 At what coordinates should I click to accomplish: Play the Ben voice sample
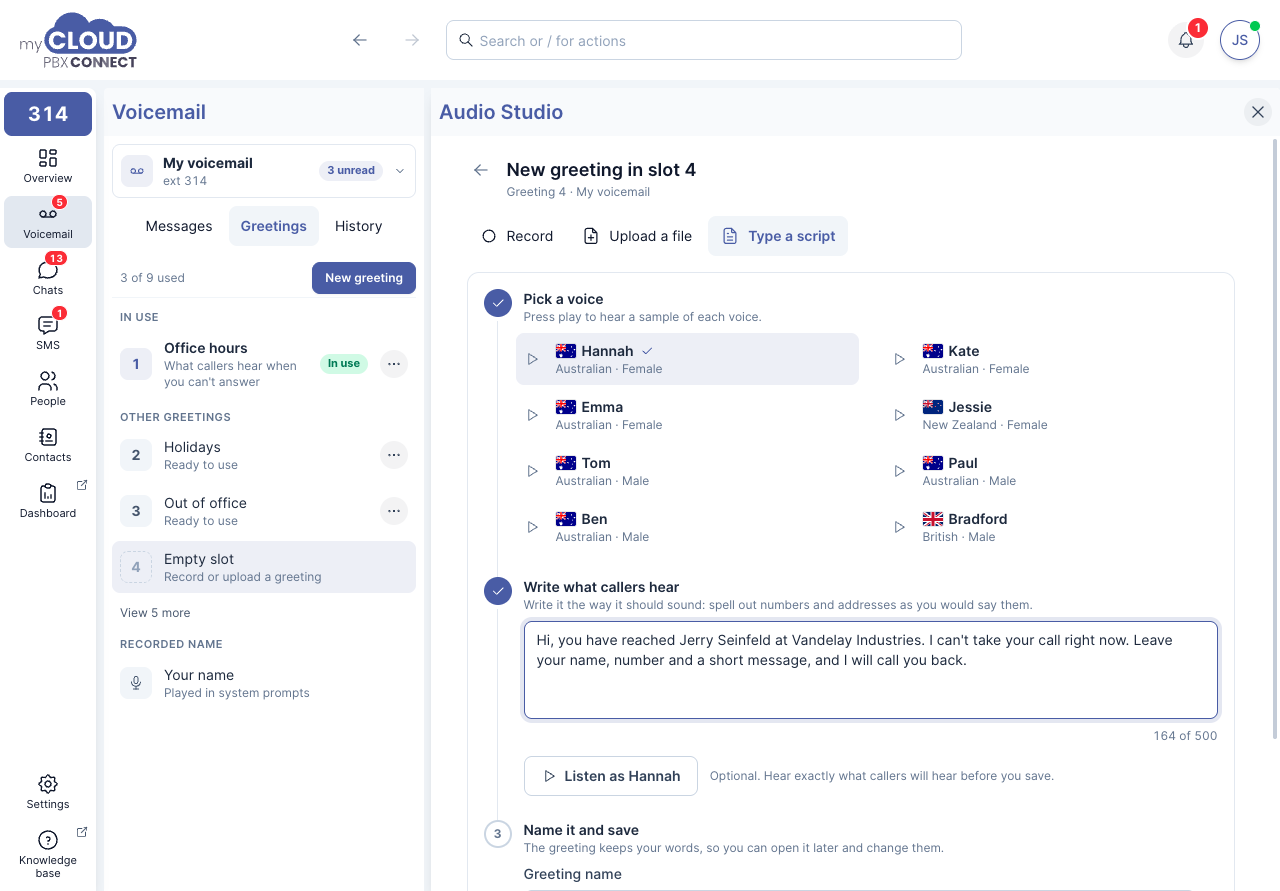click(x=533, y=527)
